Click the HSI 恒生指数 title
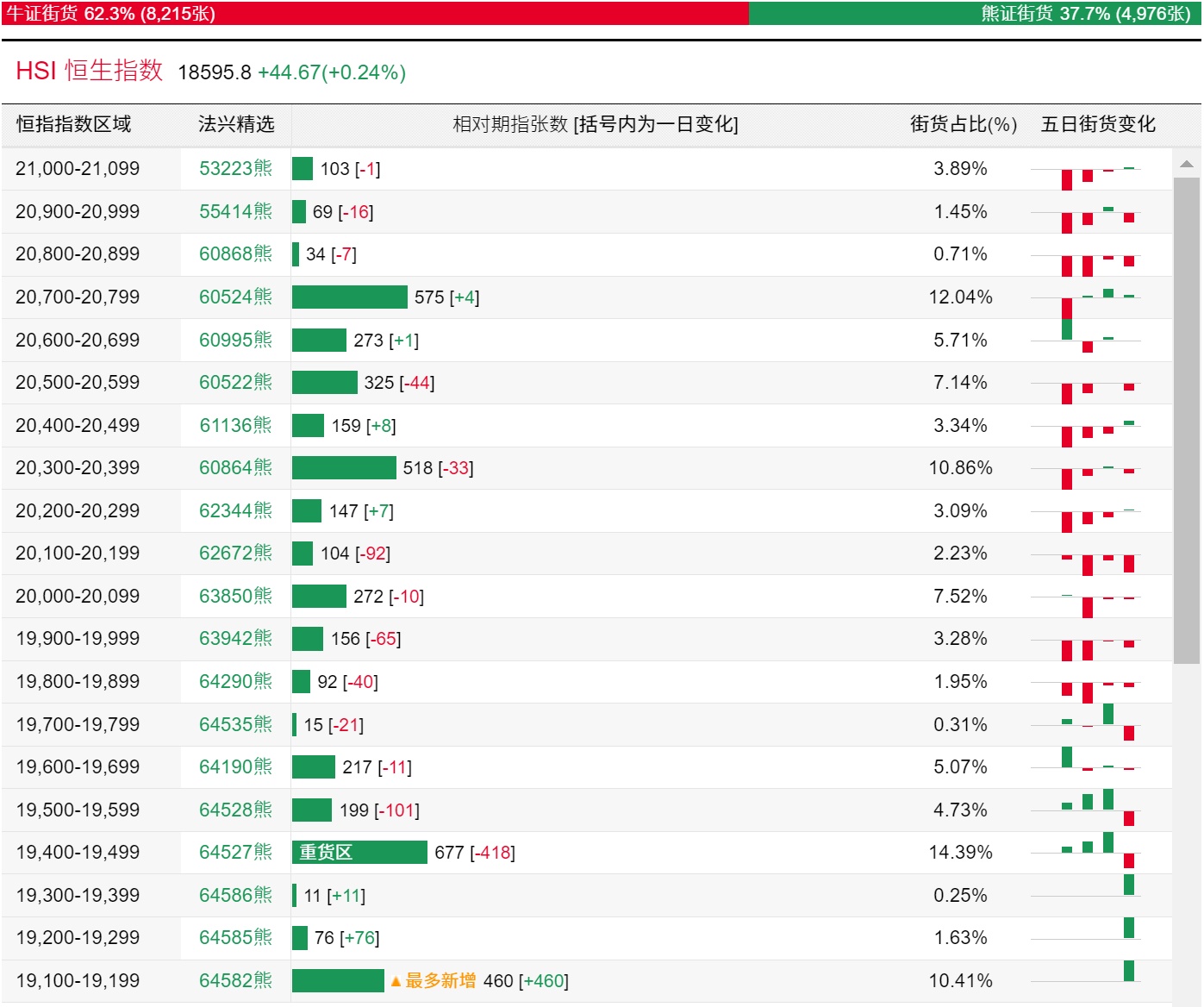This screenshot has width=1204, height=1007. tap(89, 72)
